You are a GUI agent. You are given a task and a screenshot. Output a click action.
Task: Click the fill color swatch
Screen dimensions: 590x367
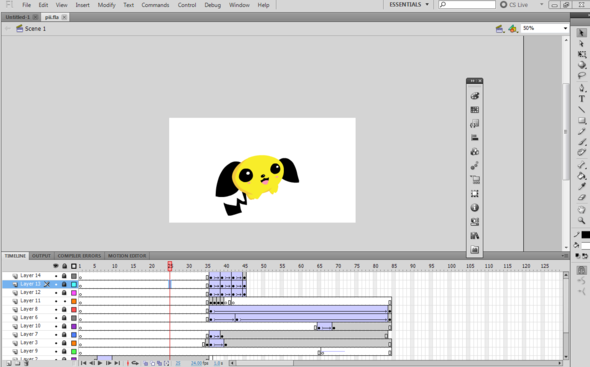(585, 246)
